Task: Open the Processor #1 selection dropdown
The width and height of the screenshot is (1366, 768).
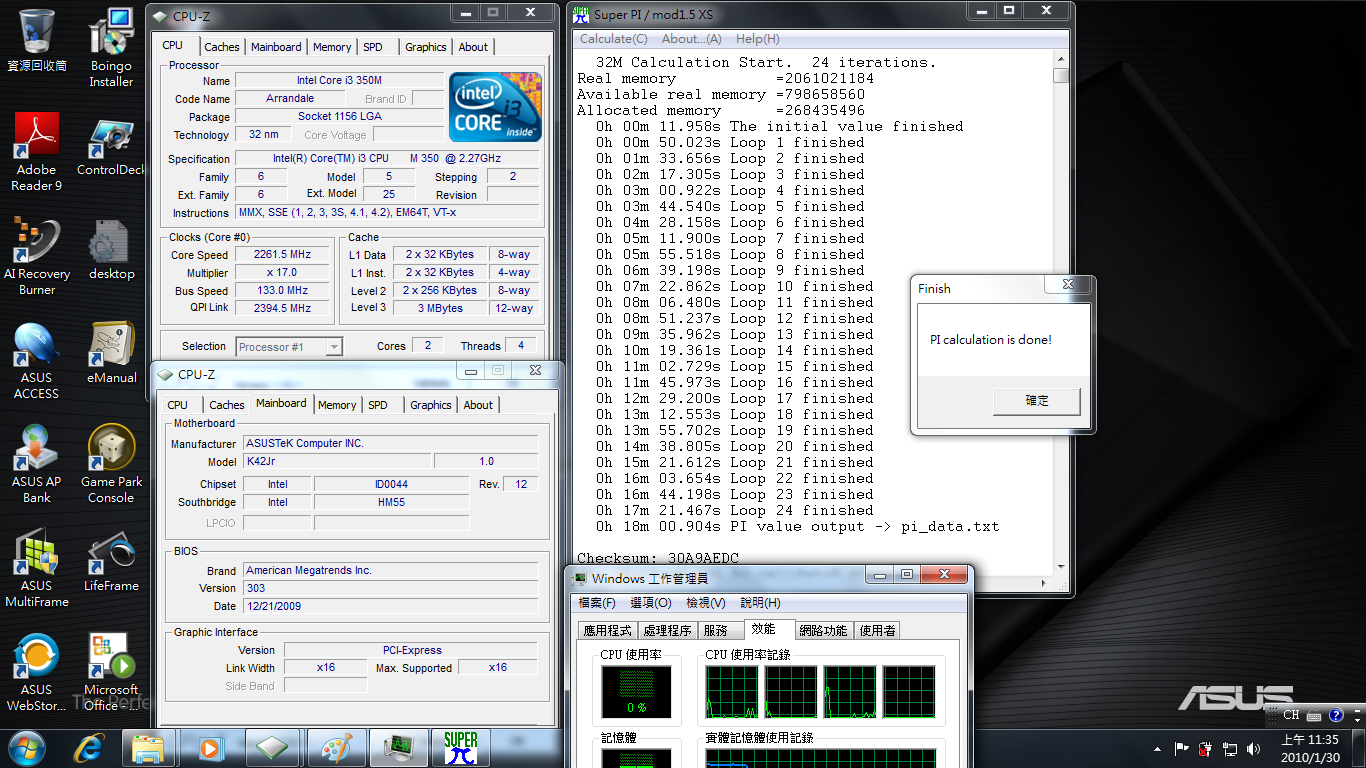Action: [289, 347]
